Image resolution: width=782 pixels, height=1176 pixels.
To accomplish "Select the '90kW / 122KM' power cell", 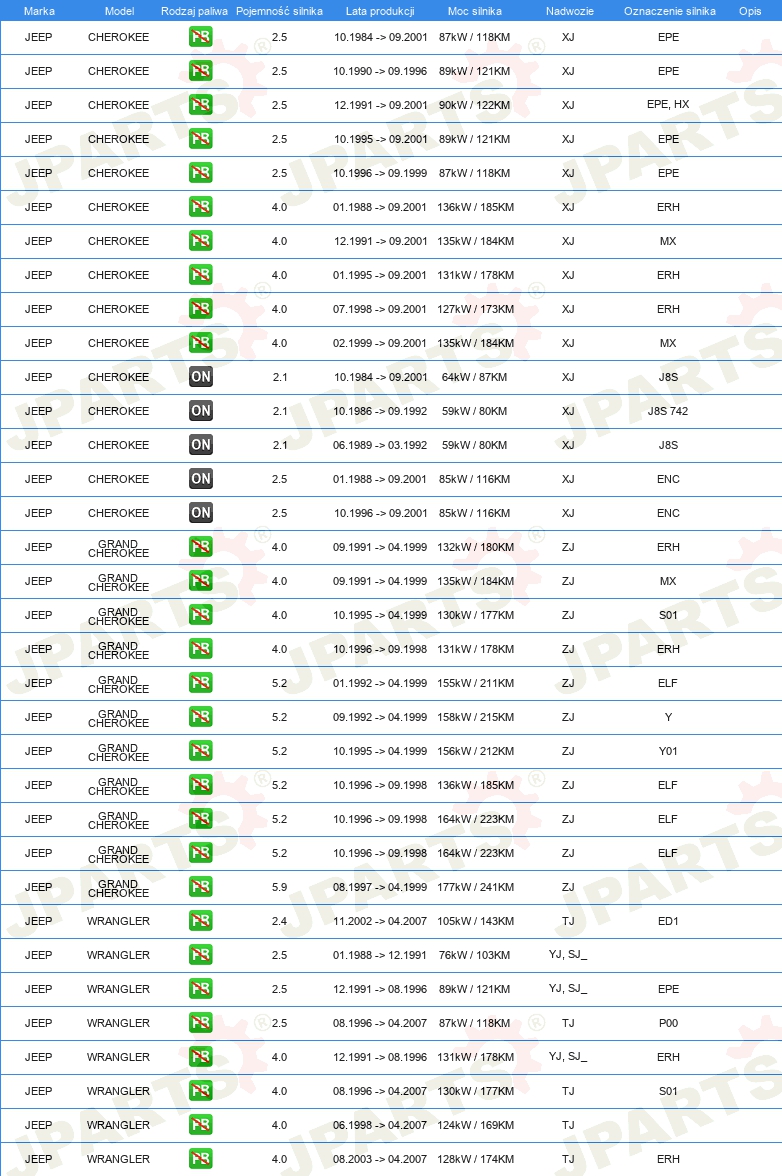I will (x=475, y=105).
